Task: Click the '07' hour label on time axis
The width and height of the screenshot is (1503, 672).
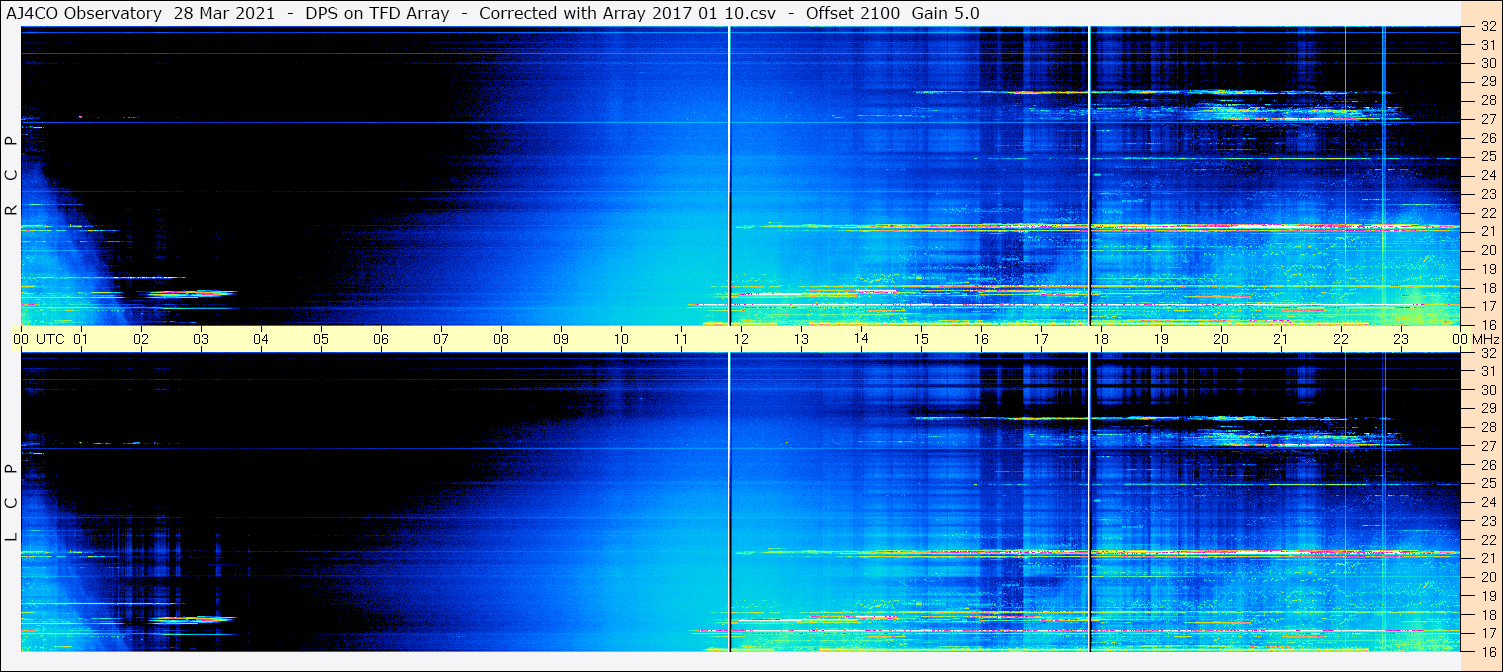Action: tap(441, 339)
